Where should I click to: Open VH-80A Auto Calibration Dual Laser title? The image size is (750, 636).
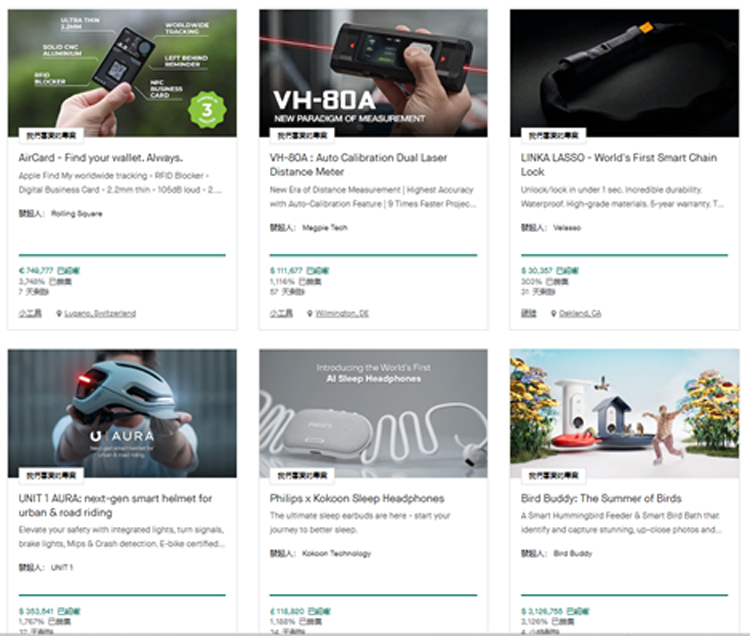(x=358, y=164)
